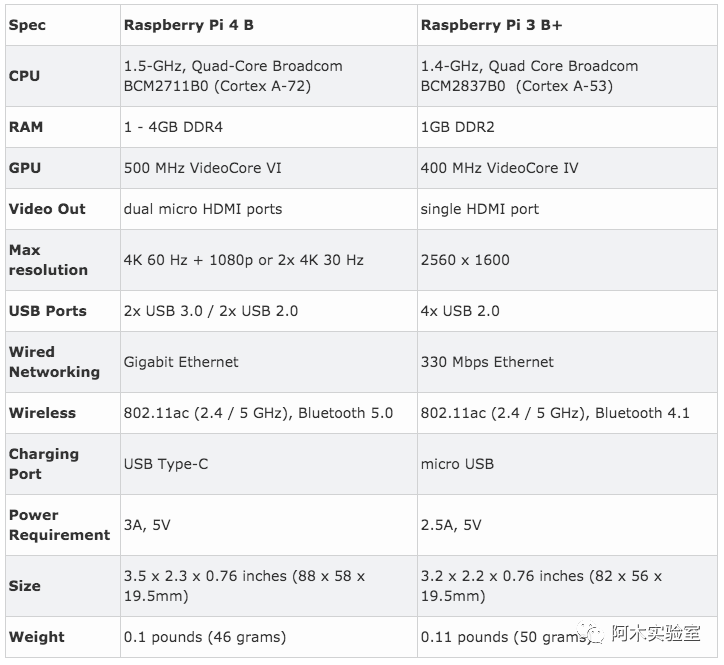Image resolution: width=724 pixels, height=665 pixels.
Task: Click the Weight row label
Action: click(37, 637)
